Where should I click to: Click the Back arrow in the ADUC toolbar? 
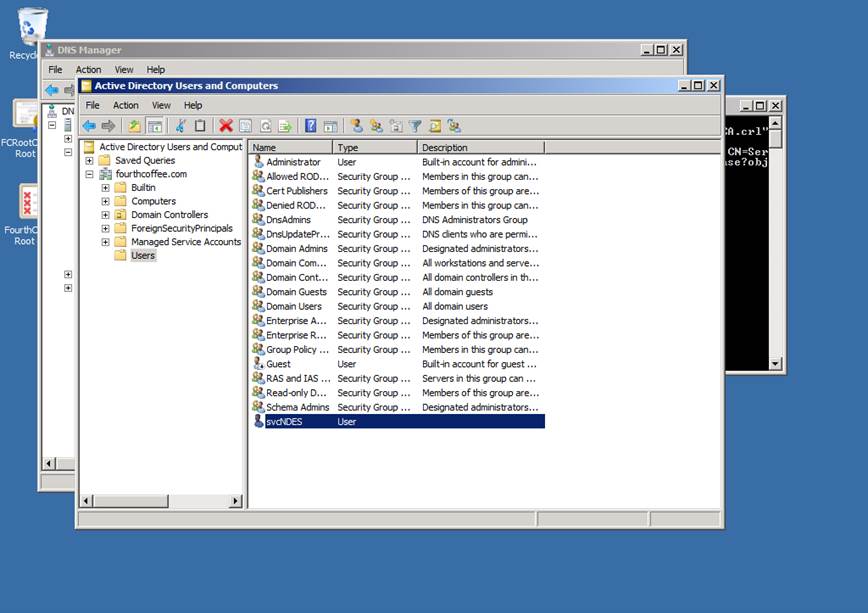89,126
